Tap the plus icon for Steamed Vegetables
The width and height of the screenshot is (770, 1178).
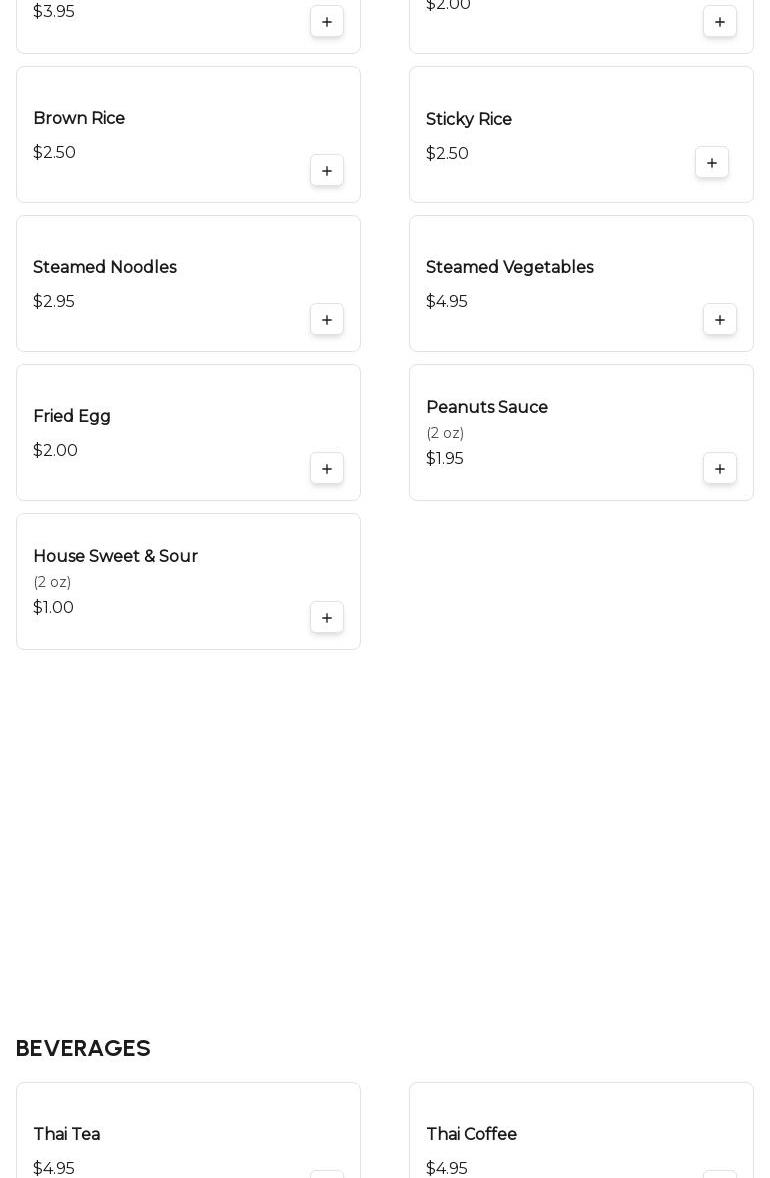click(720, 319)
